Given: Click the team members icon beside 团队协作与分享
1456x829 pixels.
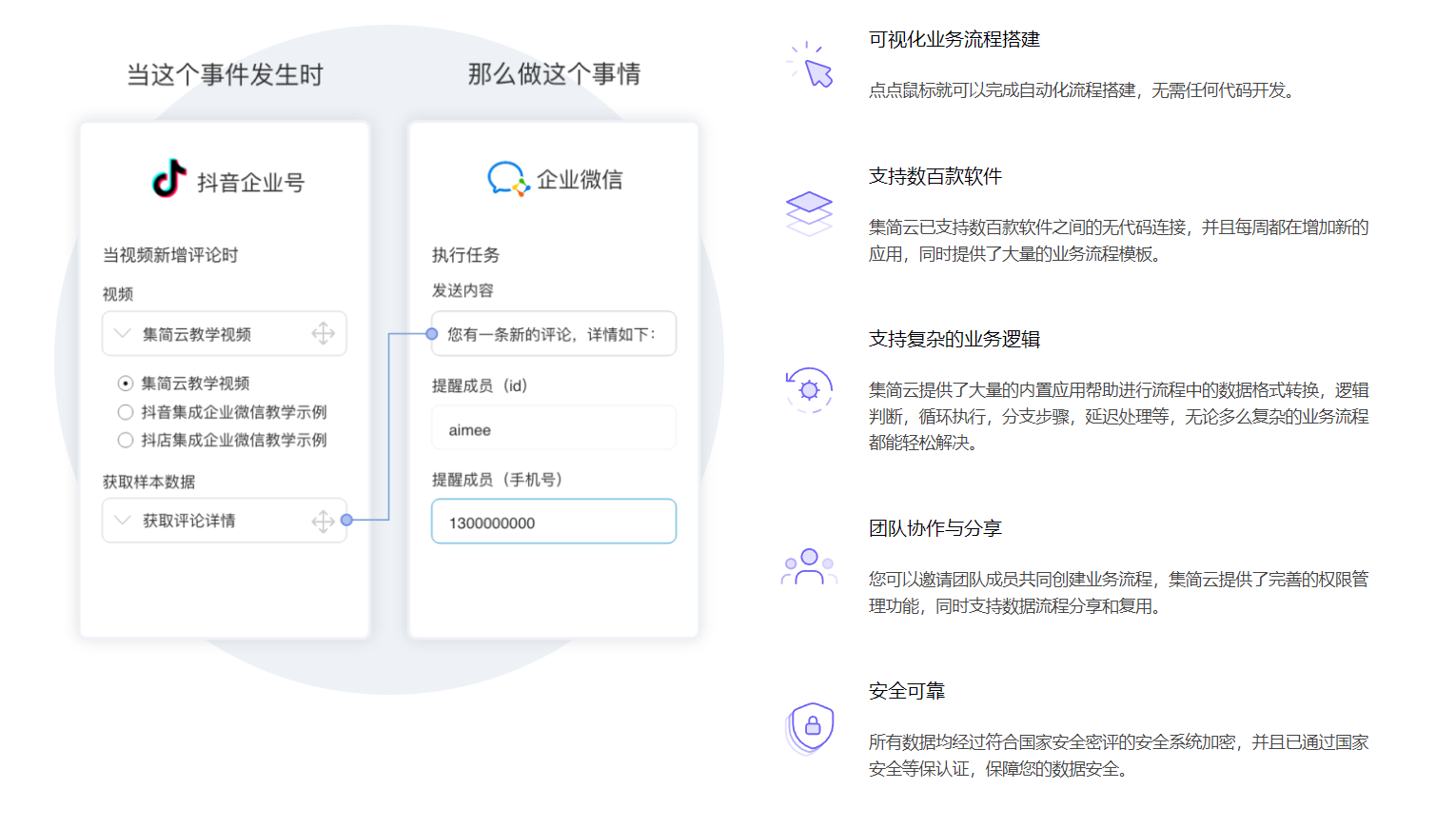Looking at the screenshot, I should click(x=808, y=568).
